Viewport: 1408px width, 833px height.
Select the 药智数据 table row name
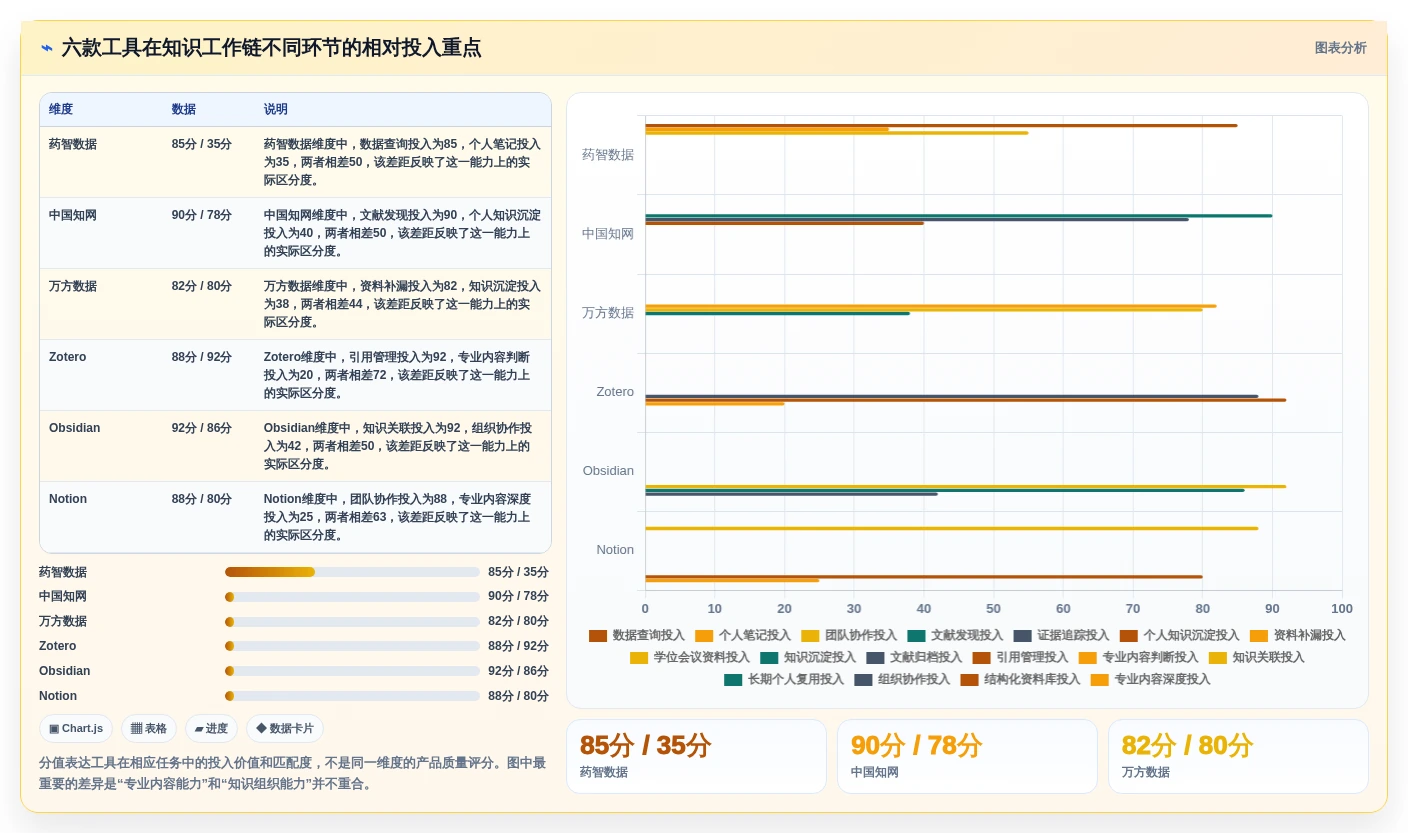pyautogui.click(x=73, y=144)
